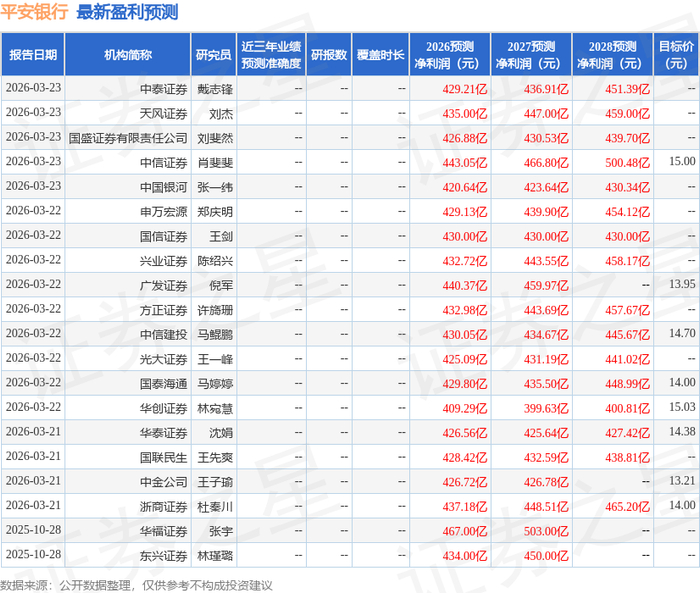Click researcher name 倪军

221,286
